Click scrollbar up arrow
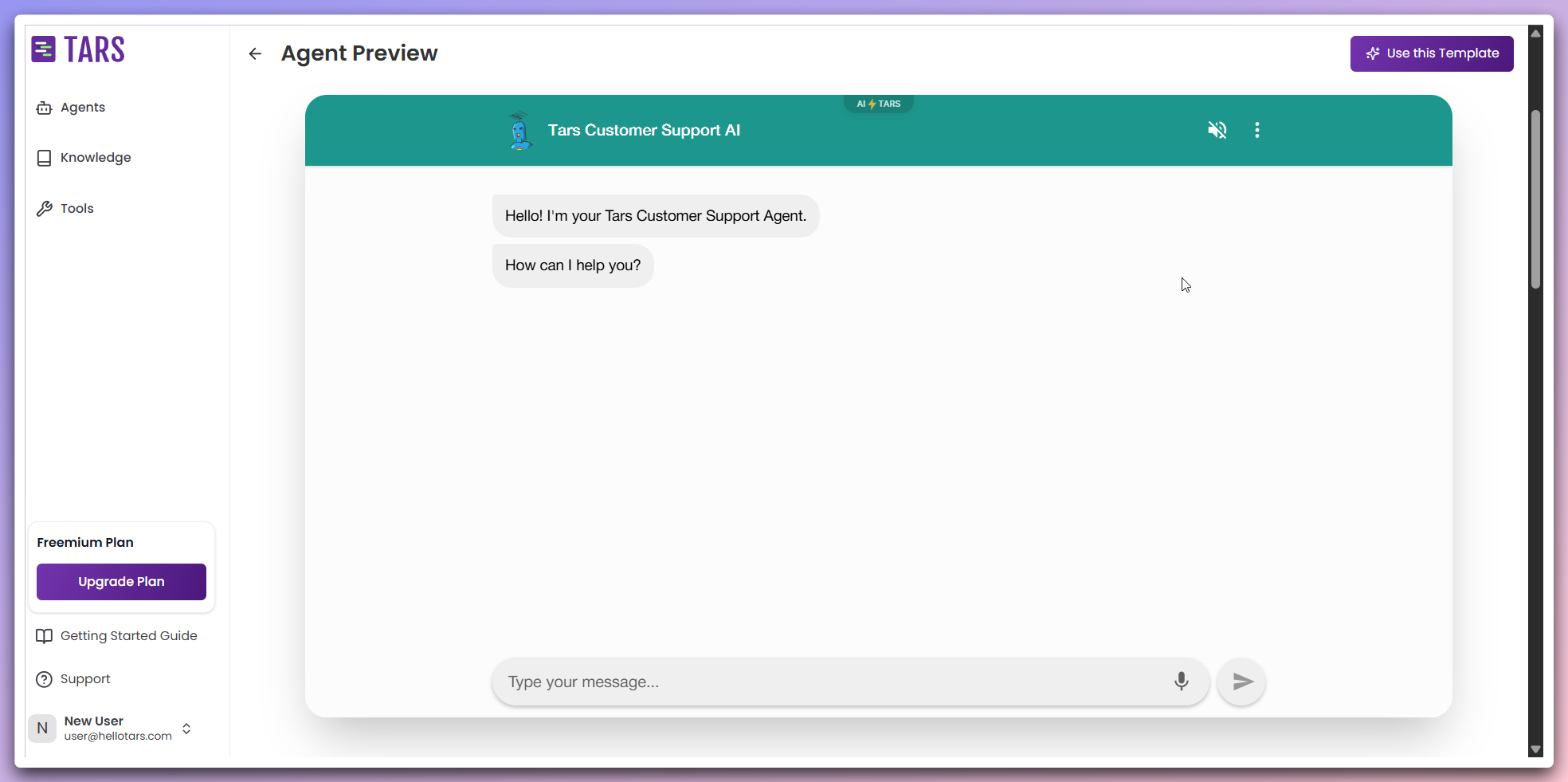 pyautogui.click(x=1535, y=33)
